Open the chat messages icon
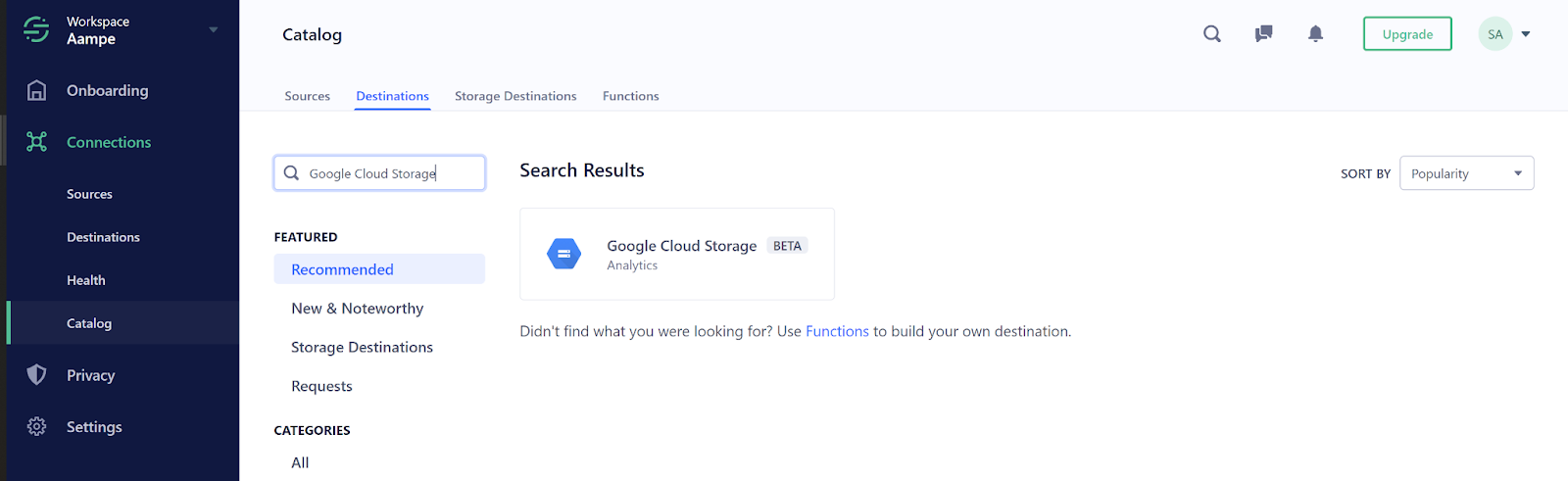 [x=1264, y=34]
